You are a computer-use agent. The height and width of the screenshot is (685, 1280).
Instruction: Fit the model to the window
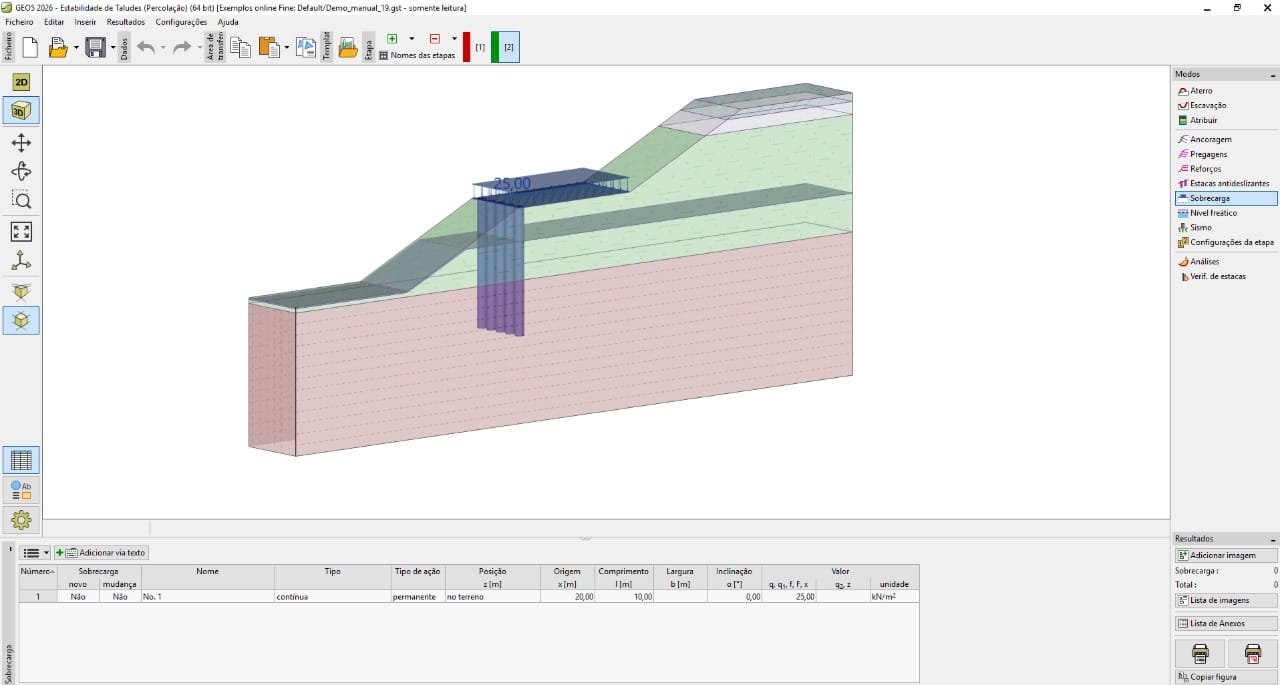tap(21, 231)
